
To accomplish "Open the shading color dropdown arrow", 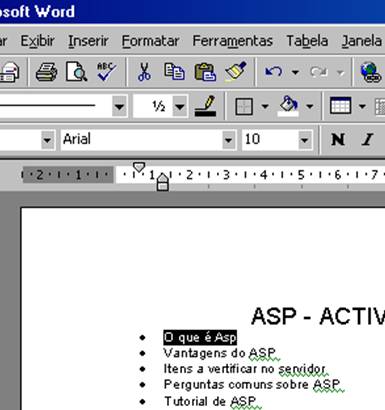I will coord(310,107).
